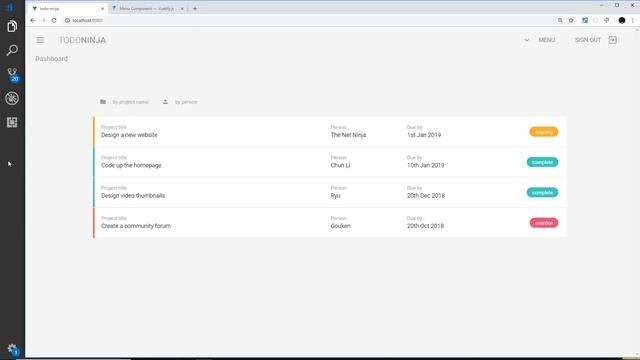Open the Debug icon in VS Code sidebar
The width and height of the screenshot is (640, 360).
12,98
